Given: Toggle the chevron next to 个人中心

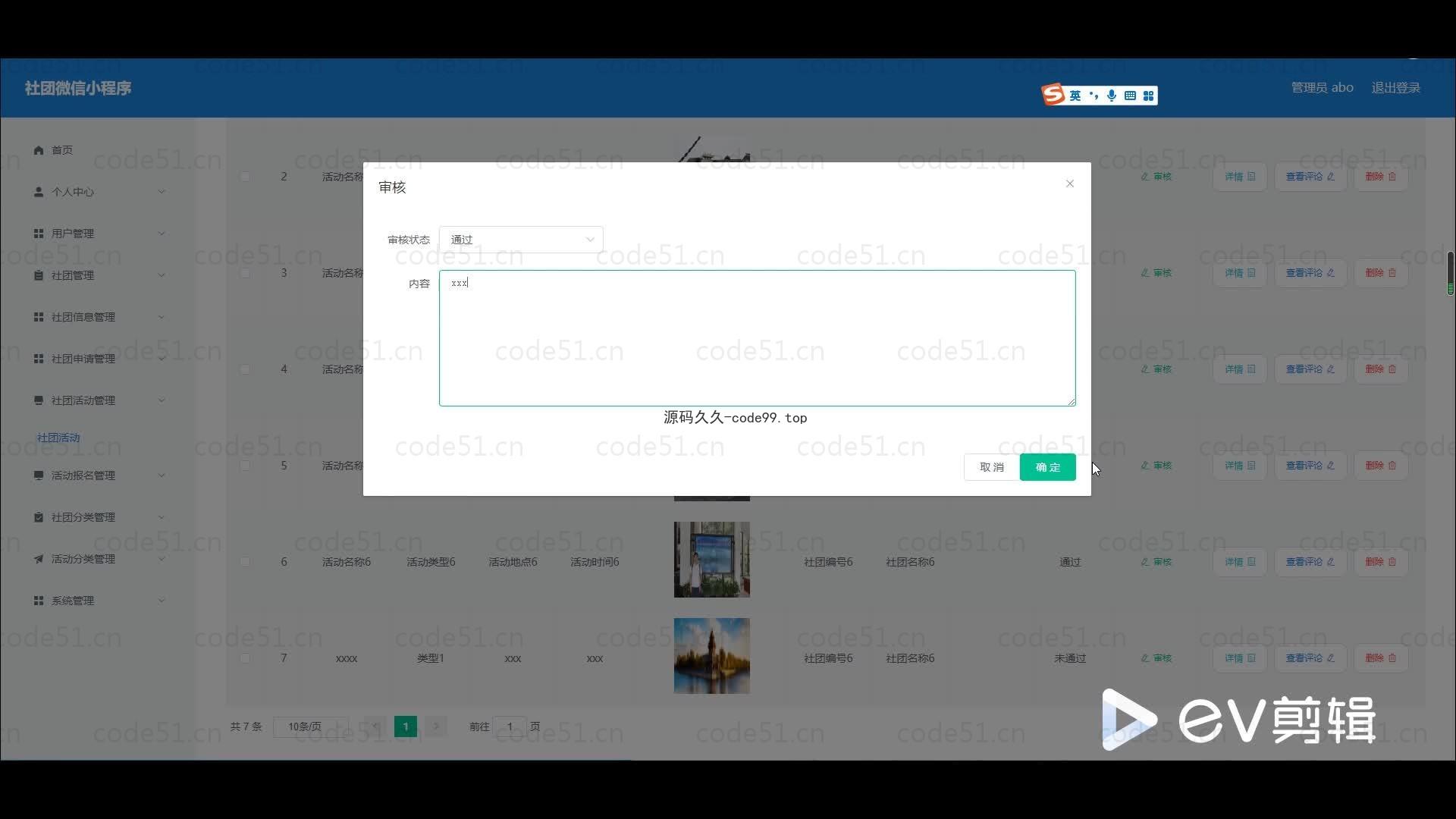Looking at the screenshot, I should coord(162,192).
